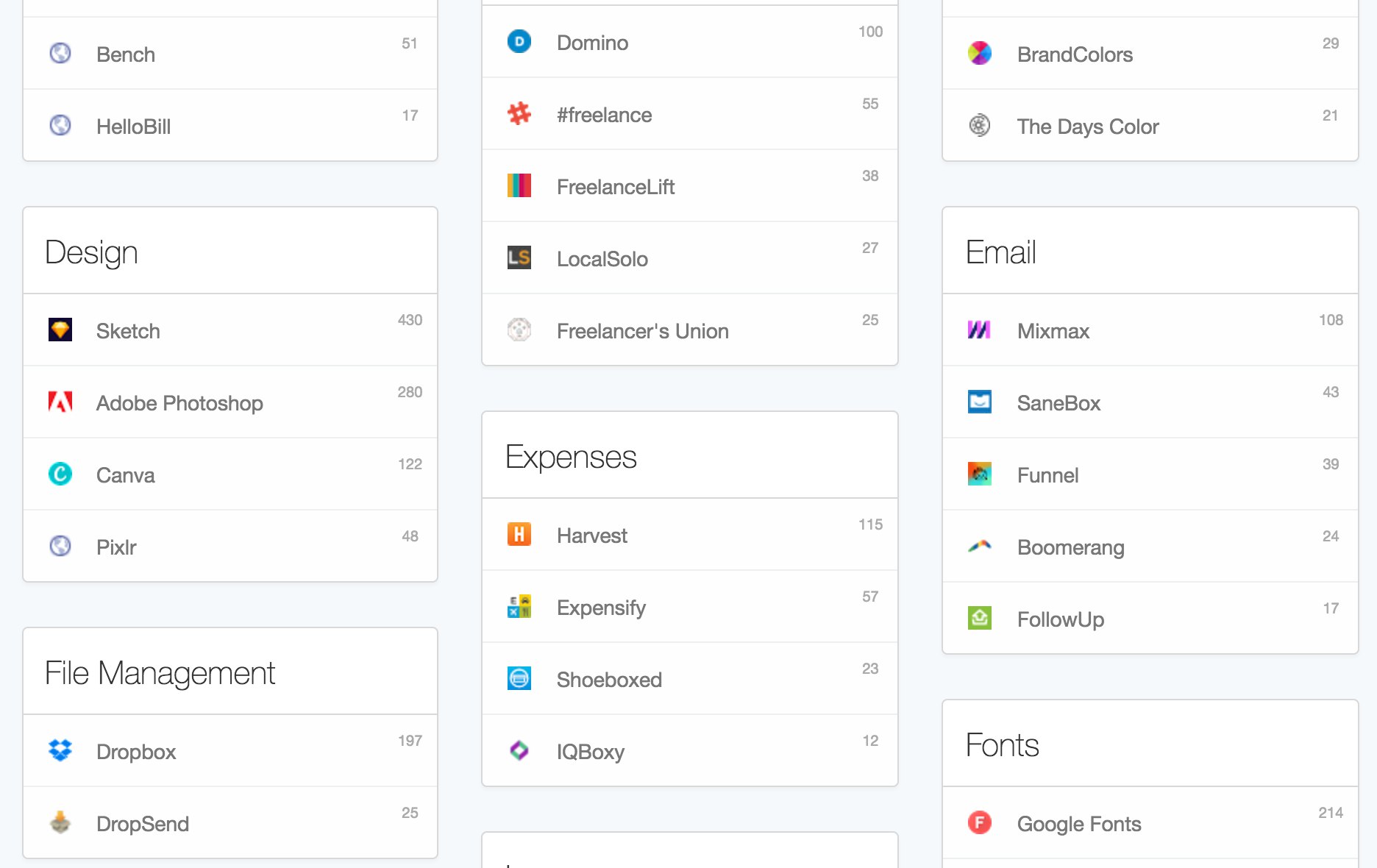Screen dimensions: 1377x868
Task: Open the Sketch tool link
Action: pos(128,331)
